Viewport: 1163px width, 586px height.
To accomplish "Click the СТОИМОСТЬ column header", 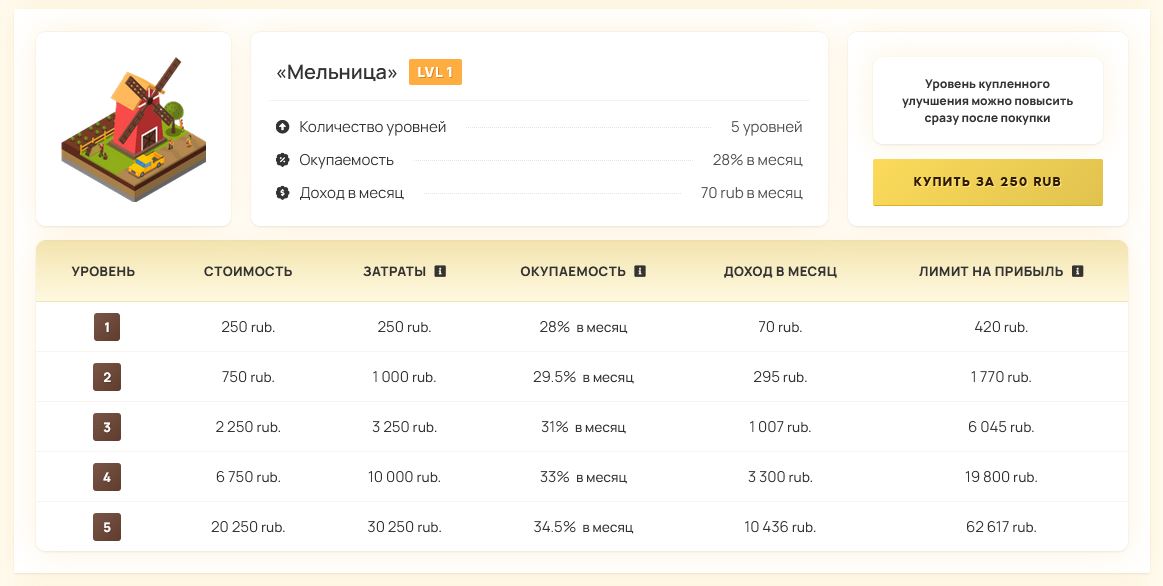I will click(x=248, y=271).
